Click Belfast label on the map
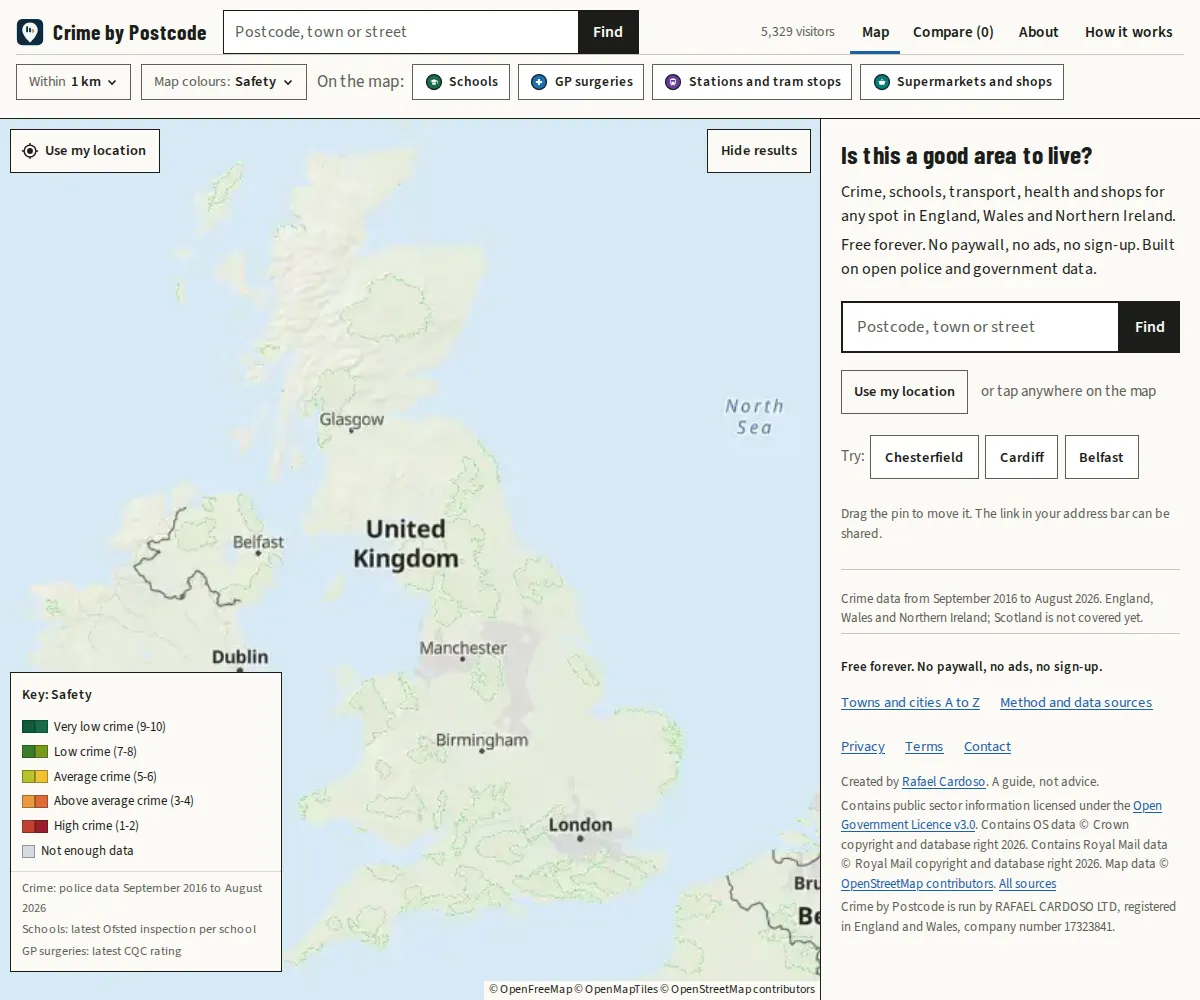1200x1000 pixels. pyautogui.click(x=258, y=542)
